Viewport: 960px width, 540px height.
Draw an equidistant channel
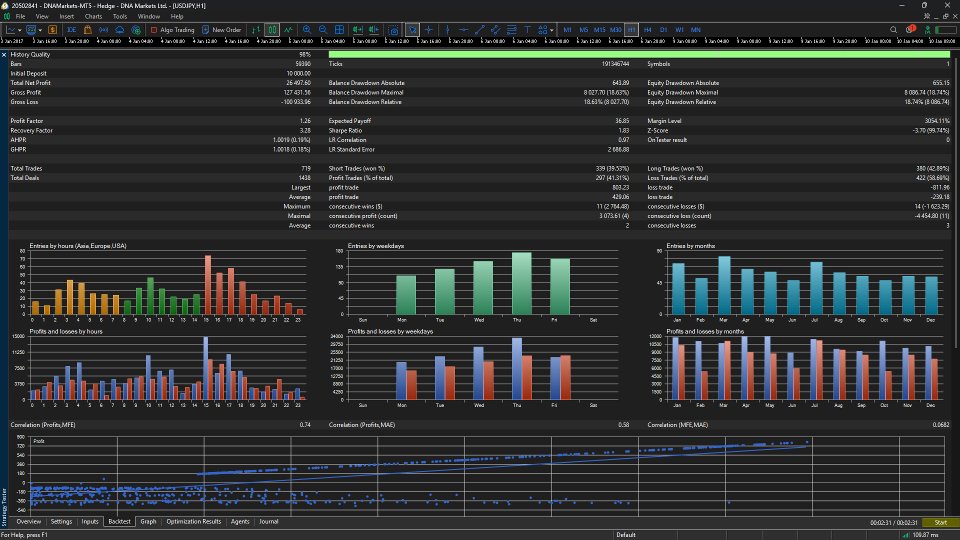click(x=495, y=29)
